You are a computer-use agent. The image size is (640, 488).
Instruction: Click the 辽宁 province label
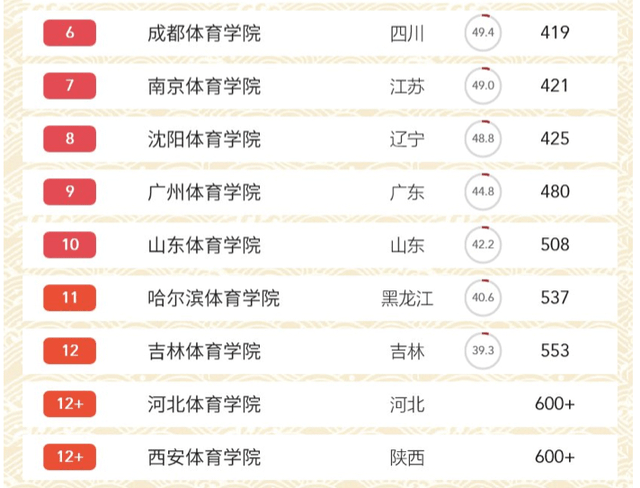(407, 139)
